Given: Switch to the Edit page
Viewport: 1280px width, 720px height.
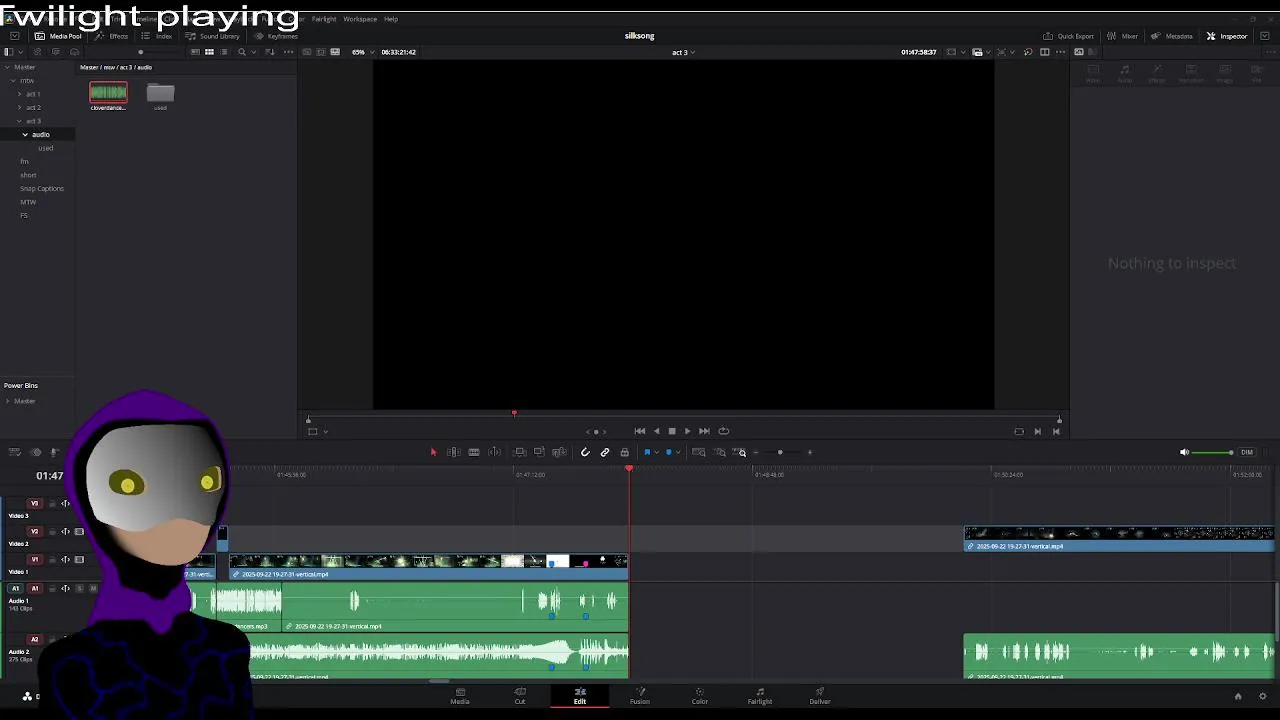Looking at the screenshot, I should pyautogui.click(x=580, y=695).
